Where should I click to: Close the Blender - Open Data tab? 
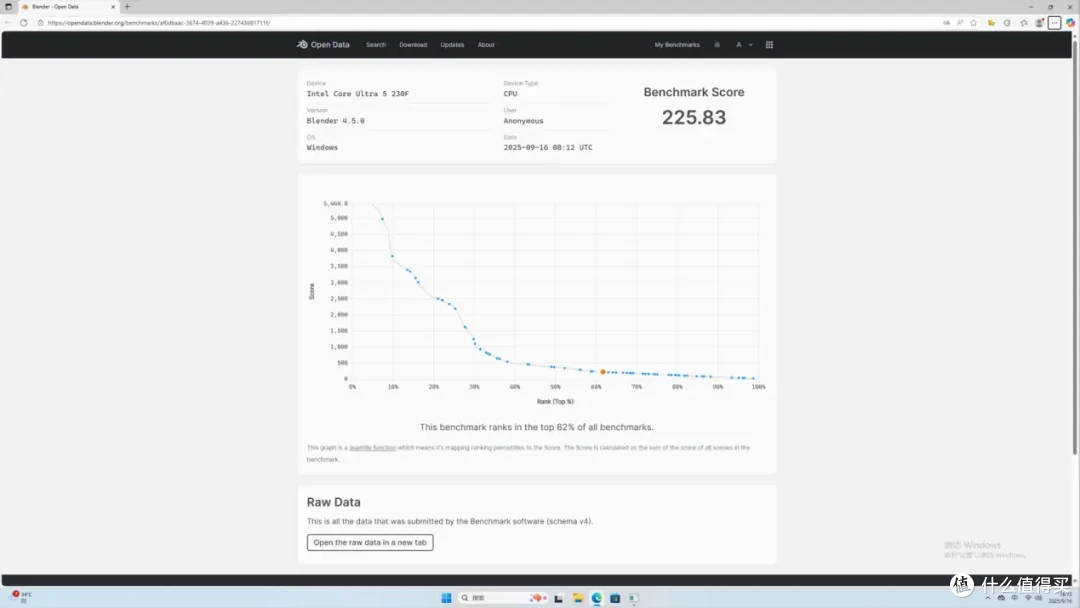pos(113,7)
